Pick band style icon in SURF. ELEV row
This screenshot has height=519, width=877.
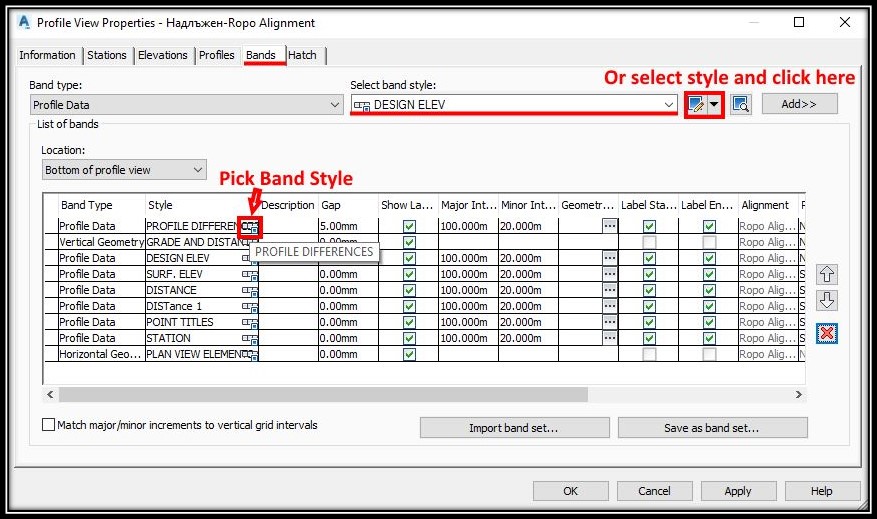250,275
